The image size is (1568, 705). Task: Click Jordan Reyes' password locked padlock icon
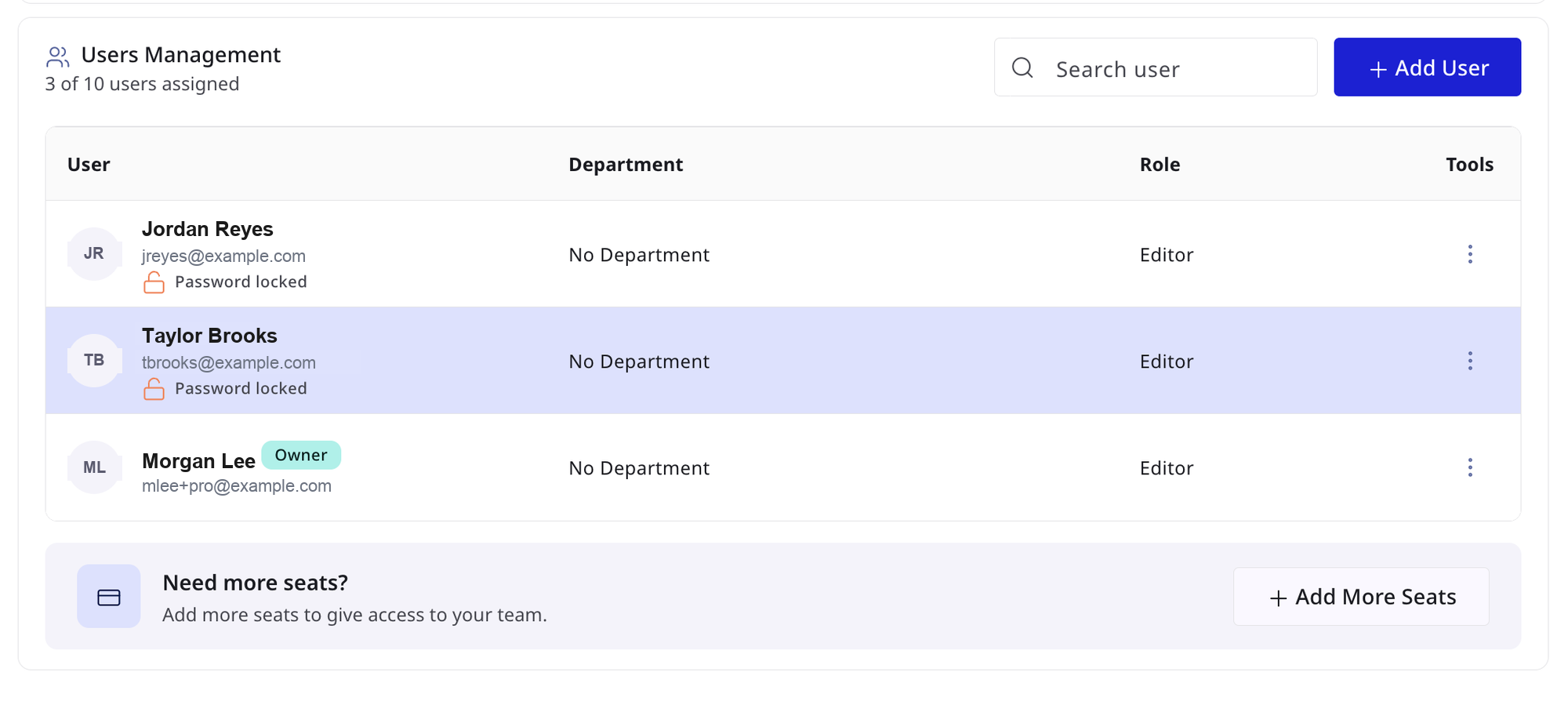154,282
